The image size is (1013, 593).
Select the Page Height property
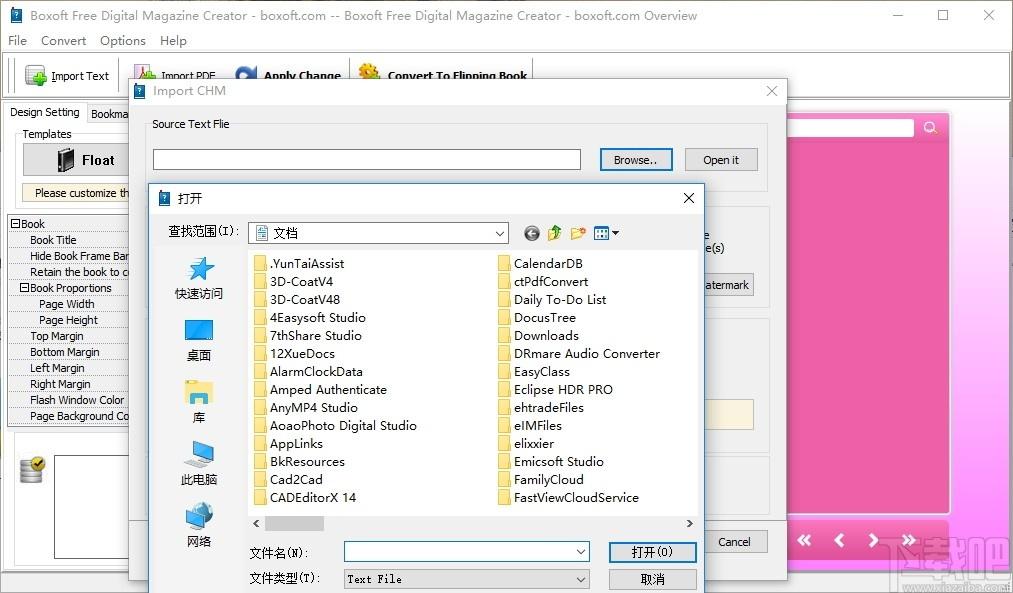(x=68, y=320)
